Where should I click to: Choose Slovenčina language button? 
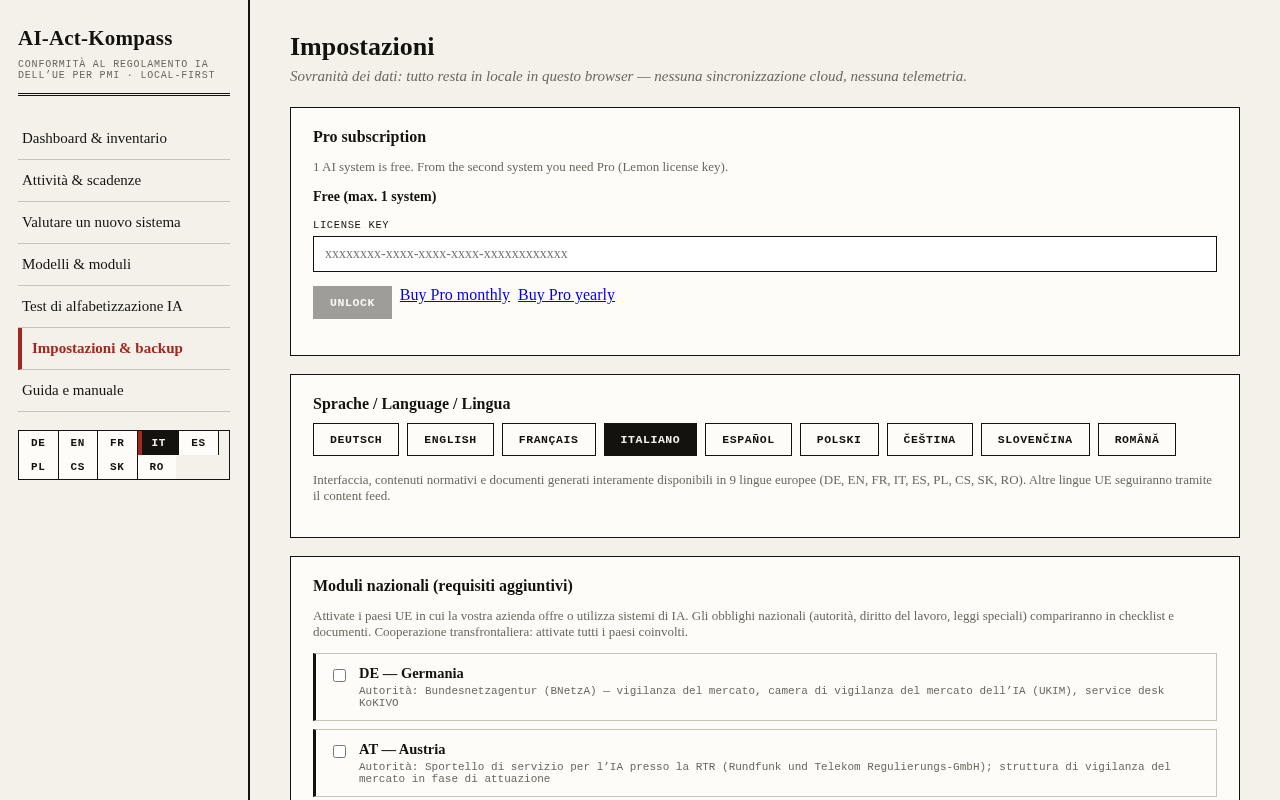pos(1035,440)
